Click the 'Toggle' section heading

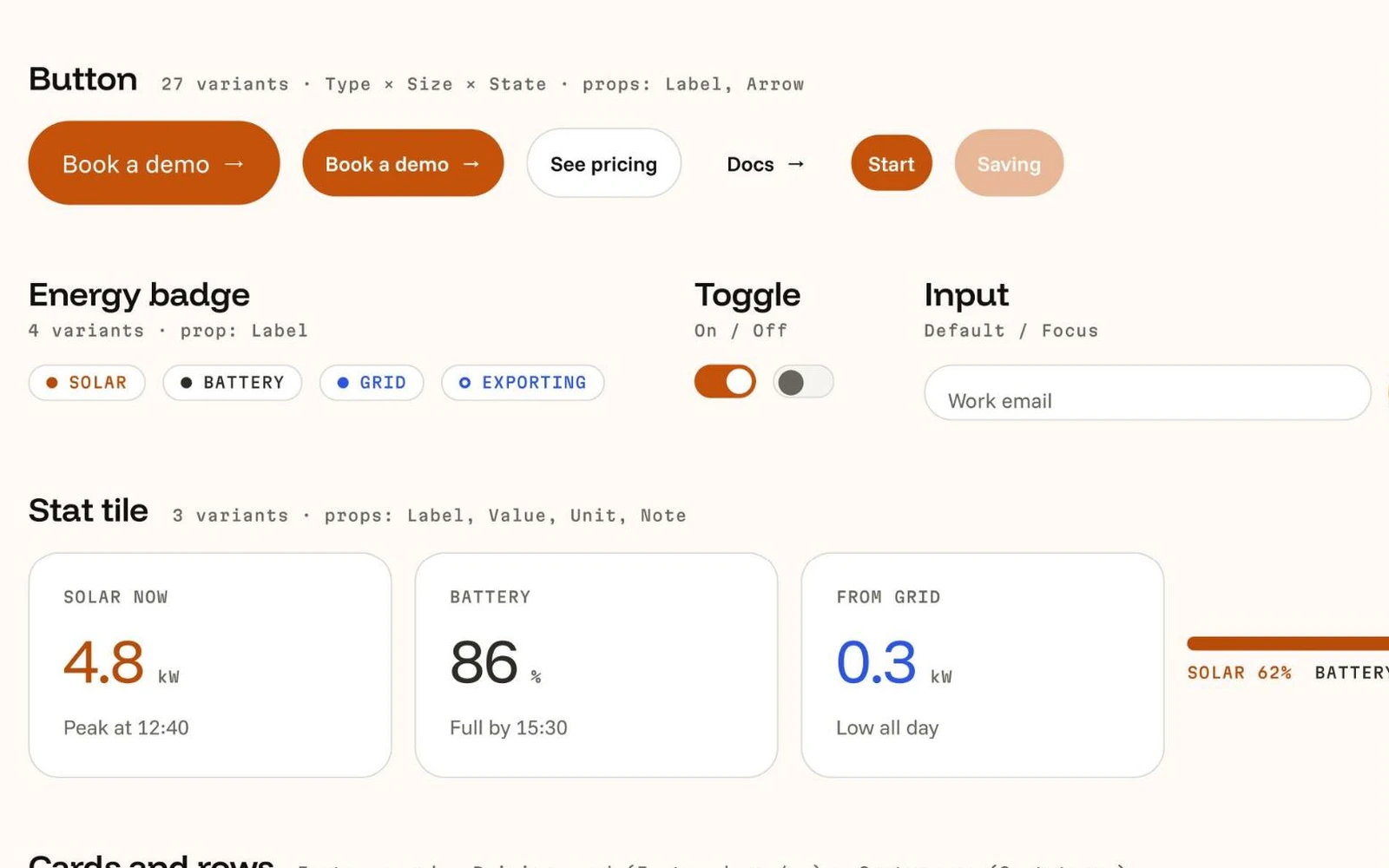(747, 295)
